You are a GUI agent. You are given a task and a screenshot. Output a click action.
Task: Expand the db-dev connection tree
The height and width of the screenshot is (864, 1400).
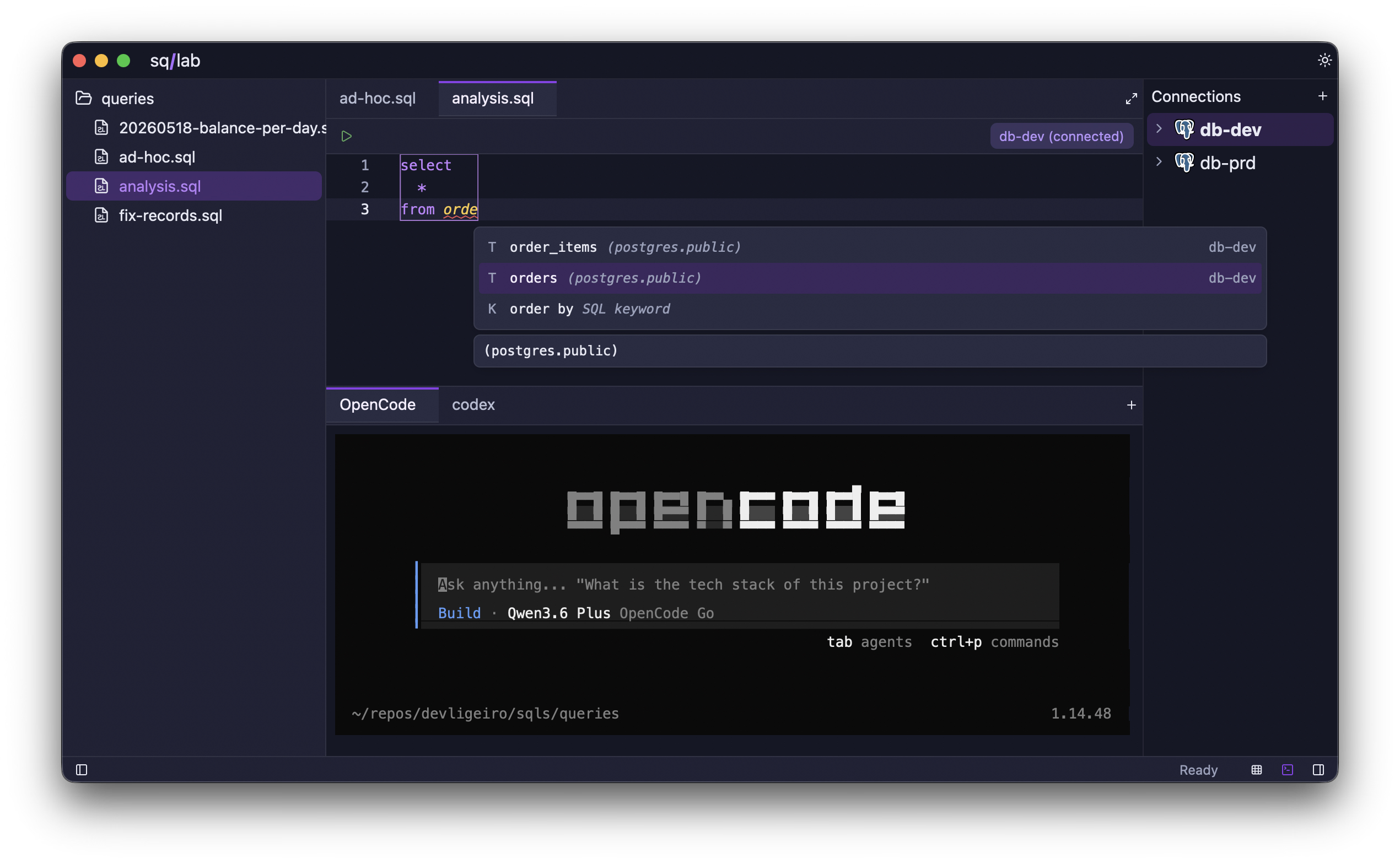1159,128
